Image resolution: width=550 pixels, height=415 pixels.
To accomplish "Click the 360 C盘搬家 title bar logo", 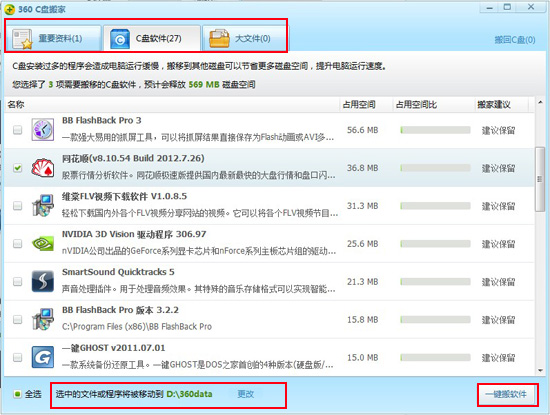I will (9, 9).
